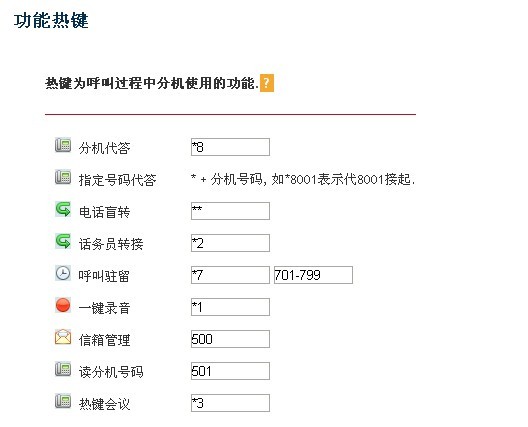Click the green arrow icon beside 电话盲转
Image resolution: width=528 pixels, height=427 pixels.
click(63, 209)
